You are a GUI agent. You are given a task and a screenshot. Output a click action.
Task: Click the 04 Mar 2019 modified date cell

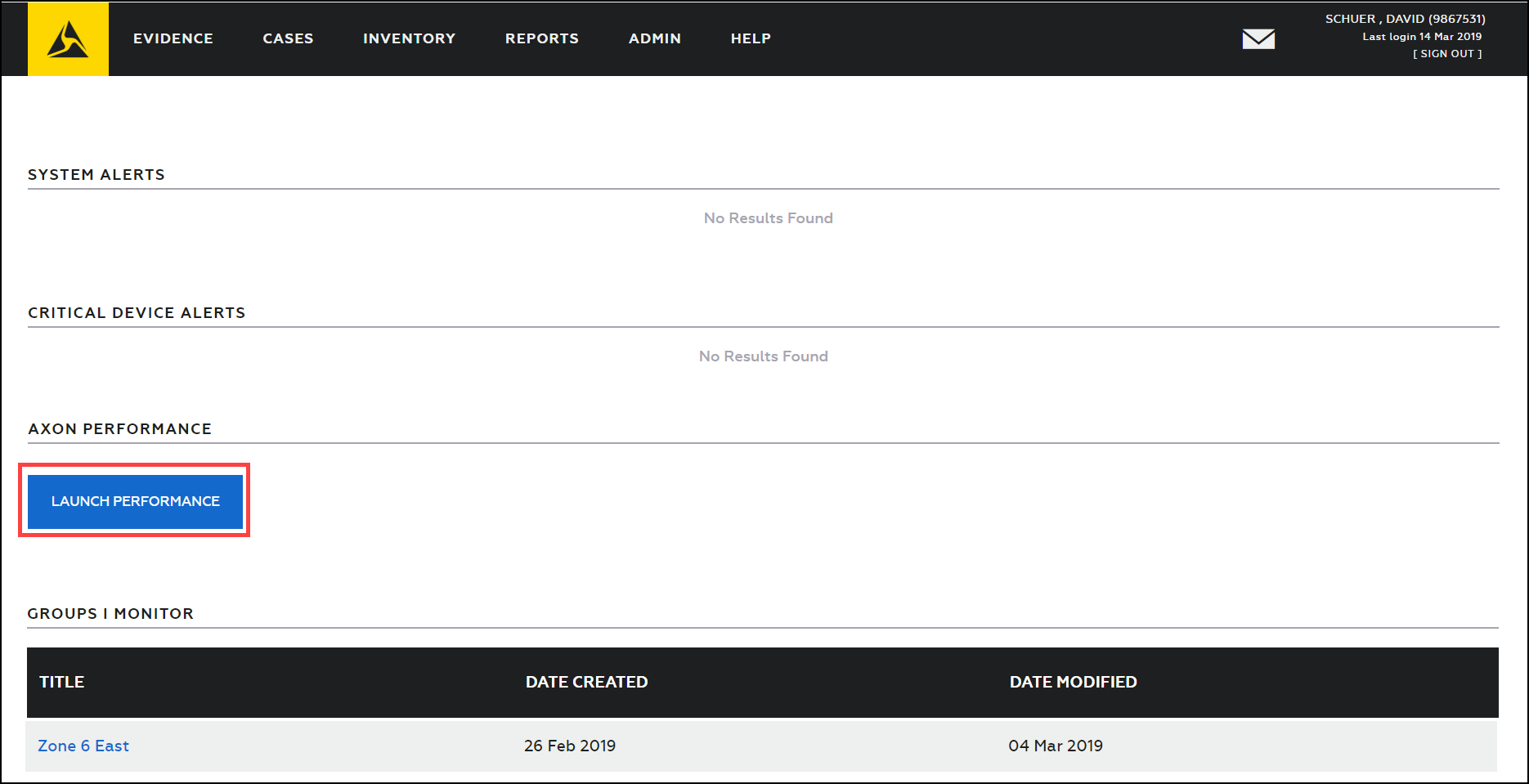pyautogui.click(x=1056, y=746)
